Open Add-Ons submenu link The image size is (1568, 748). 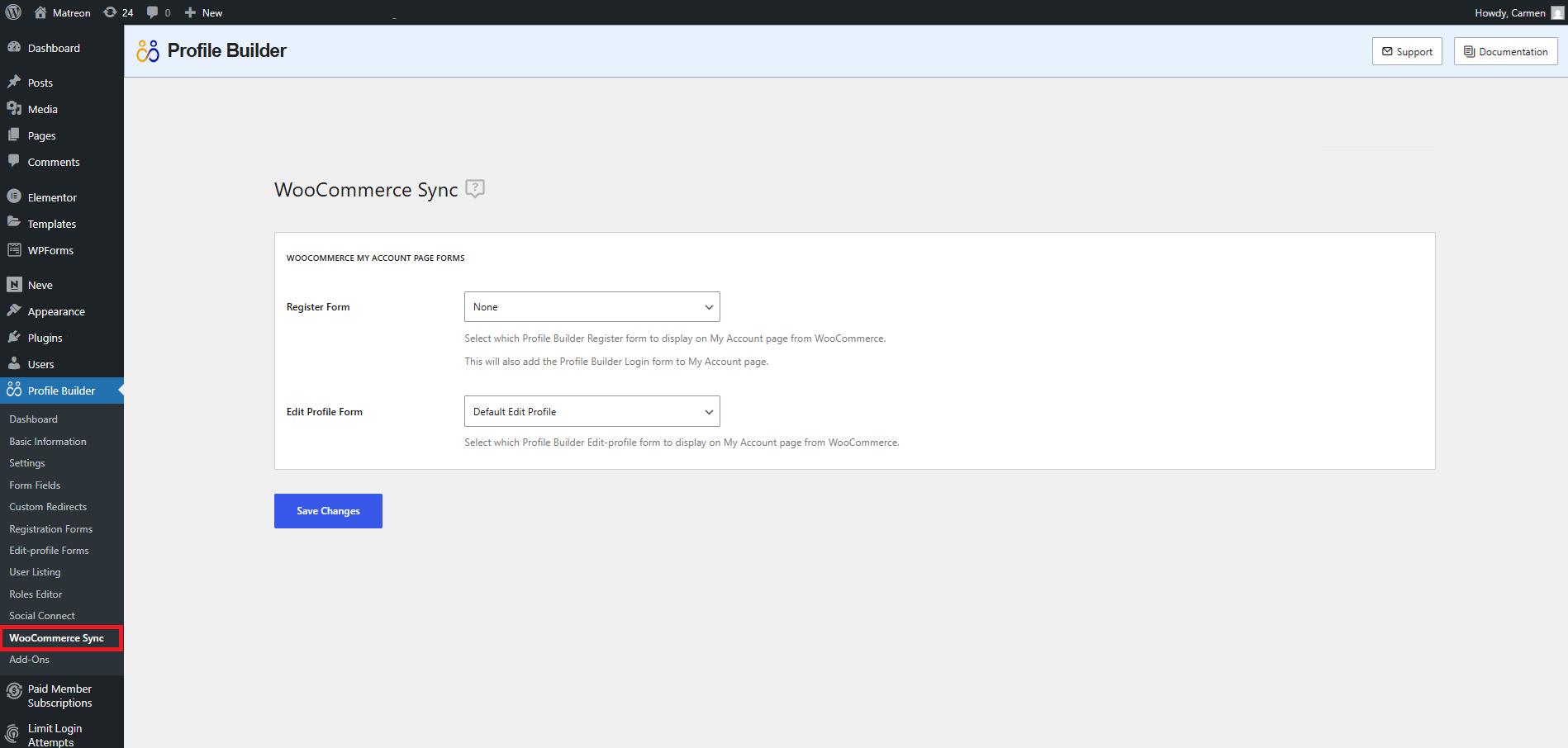coord(30,660)
